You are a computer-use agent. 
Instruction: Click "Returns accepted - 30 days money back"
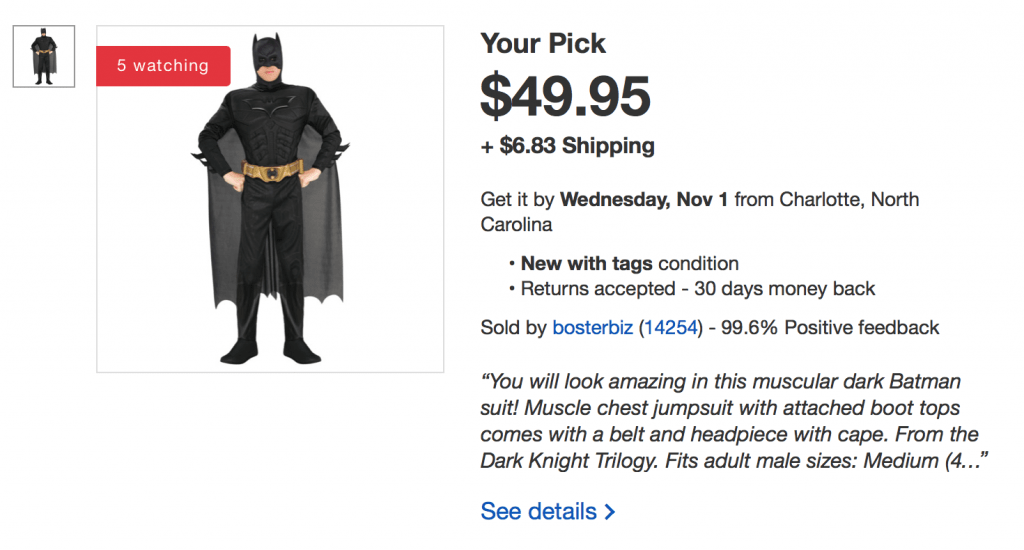point(698,289)
